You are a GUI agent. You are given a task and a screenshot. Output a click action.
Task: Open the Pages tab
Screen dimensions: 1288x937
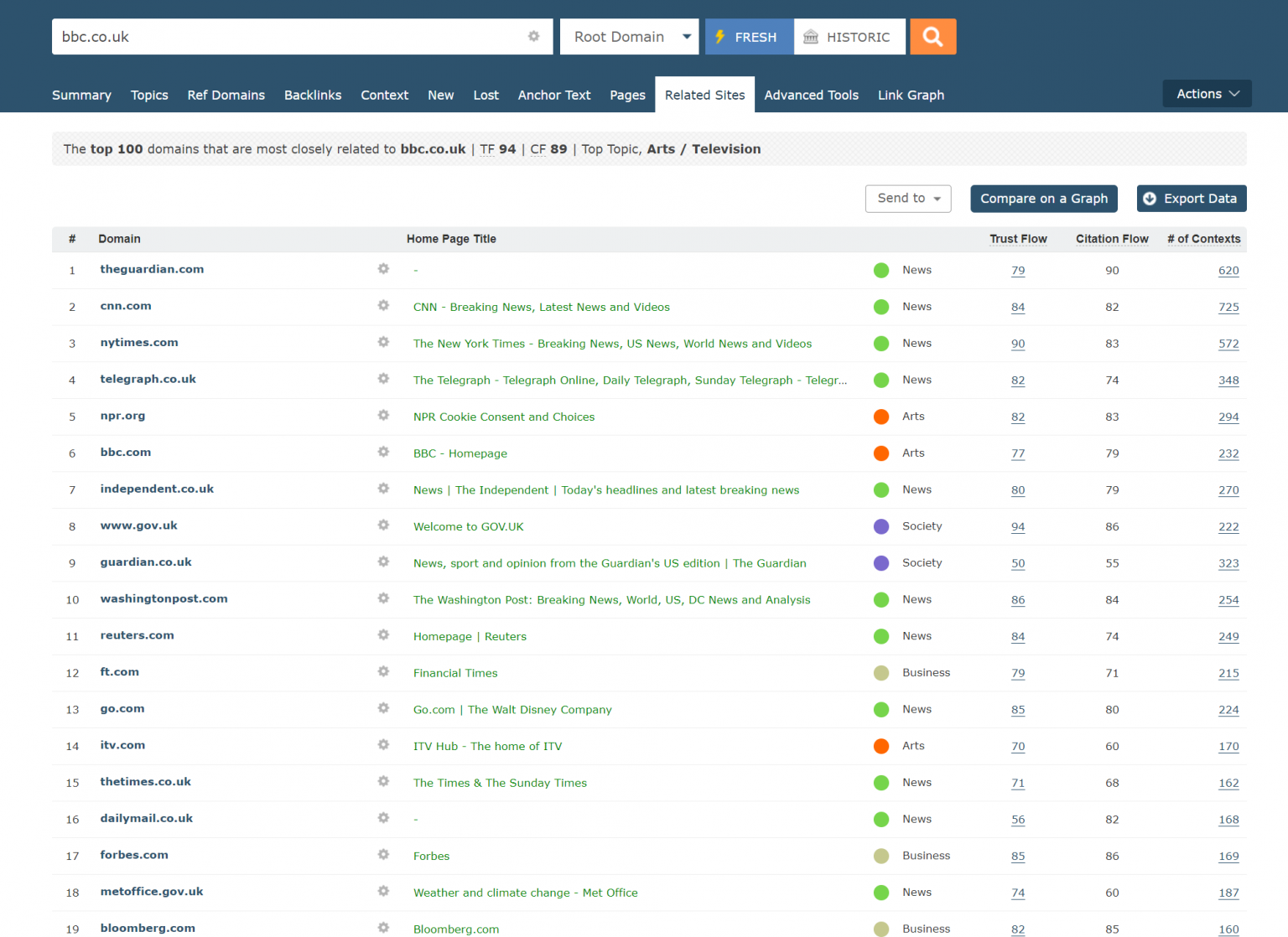click(x=627, y=96)
